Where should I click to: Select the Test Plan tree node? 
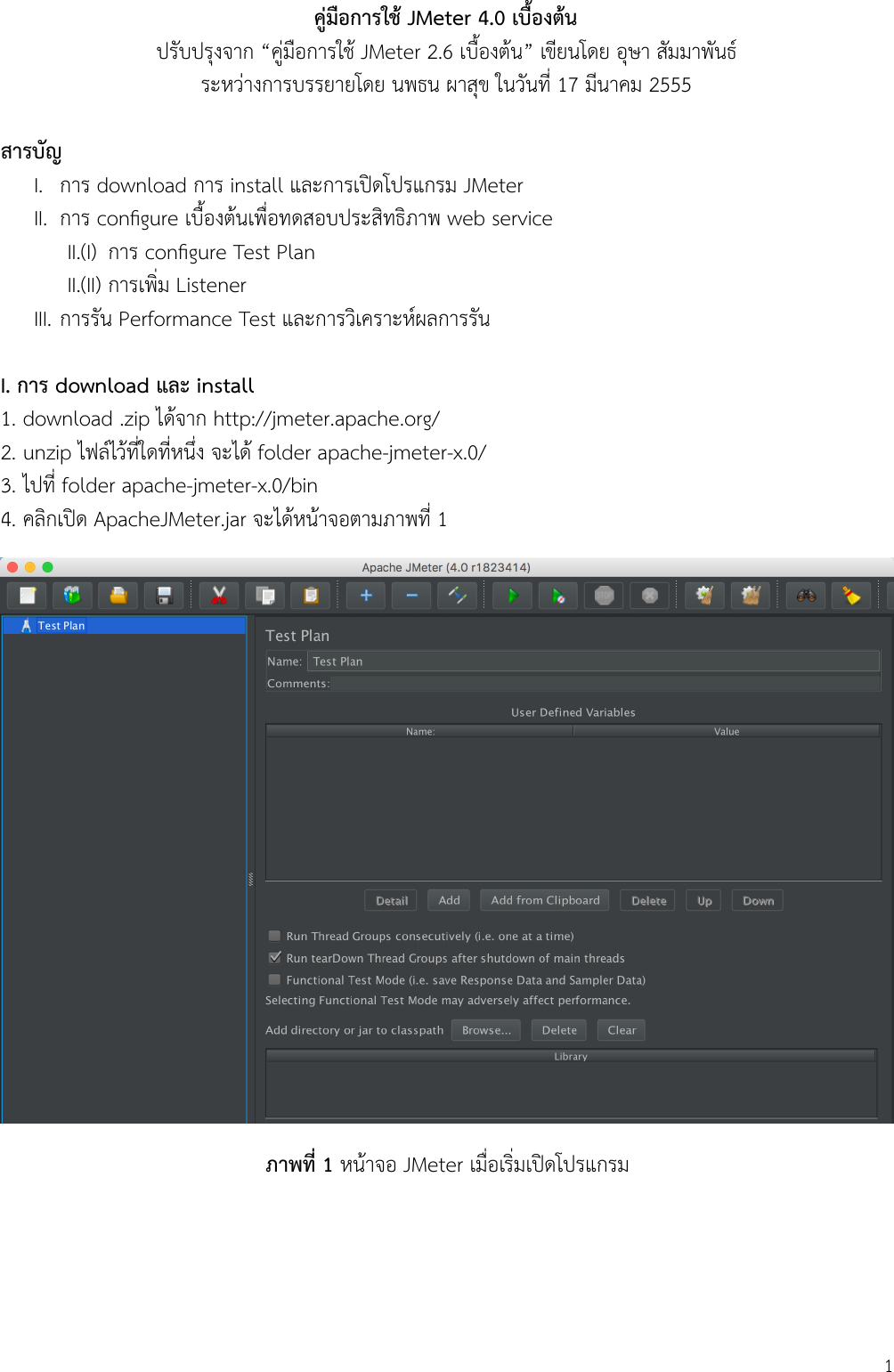coord(61,625)
